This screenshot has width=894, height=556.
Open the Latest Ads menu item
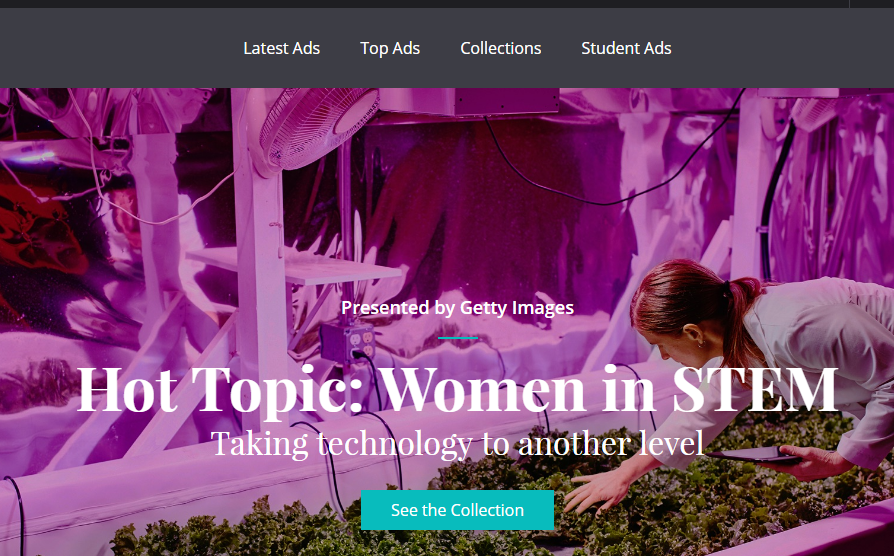(x=282, y=48)
